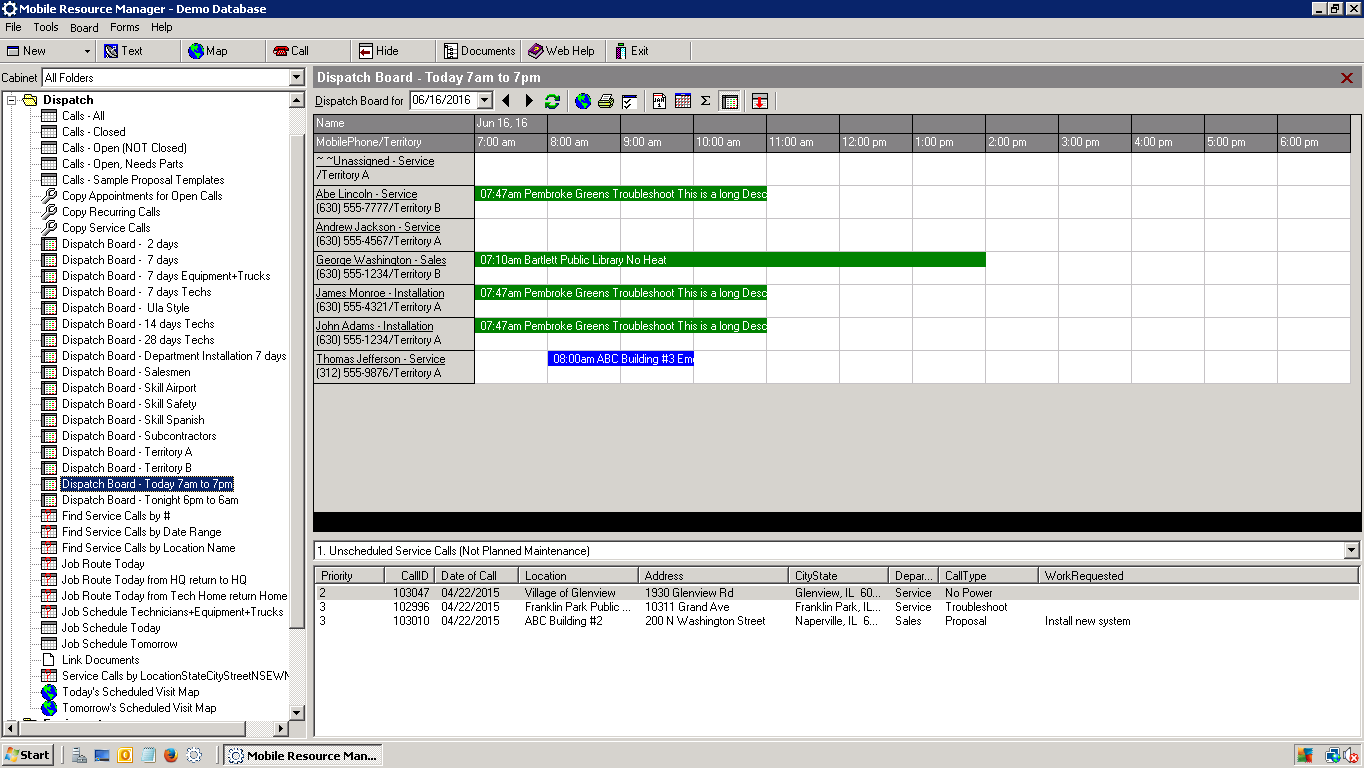Select Calls - Closed in folder tree

coord(94,132)
